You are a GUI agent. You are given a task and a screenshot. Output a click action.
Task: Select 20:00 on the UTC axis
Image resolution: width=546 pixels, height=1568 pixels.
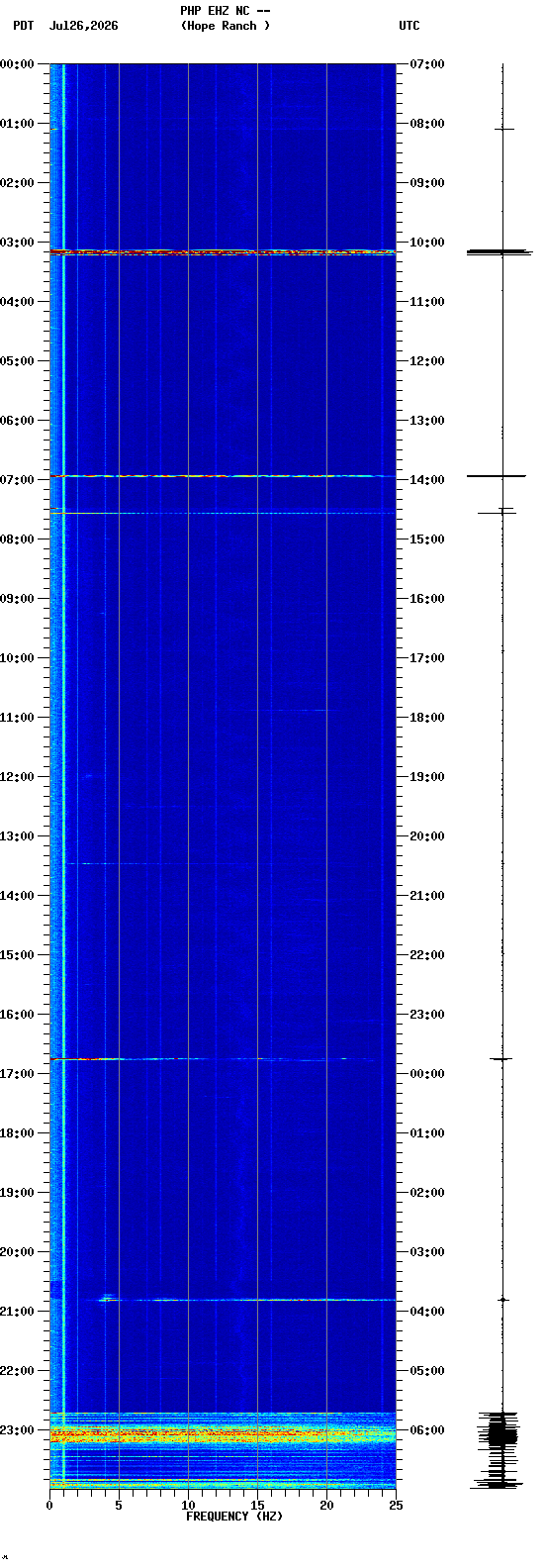(x=427, y=836)
